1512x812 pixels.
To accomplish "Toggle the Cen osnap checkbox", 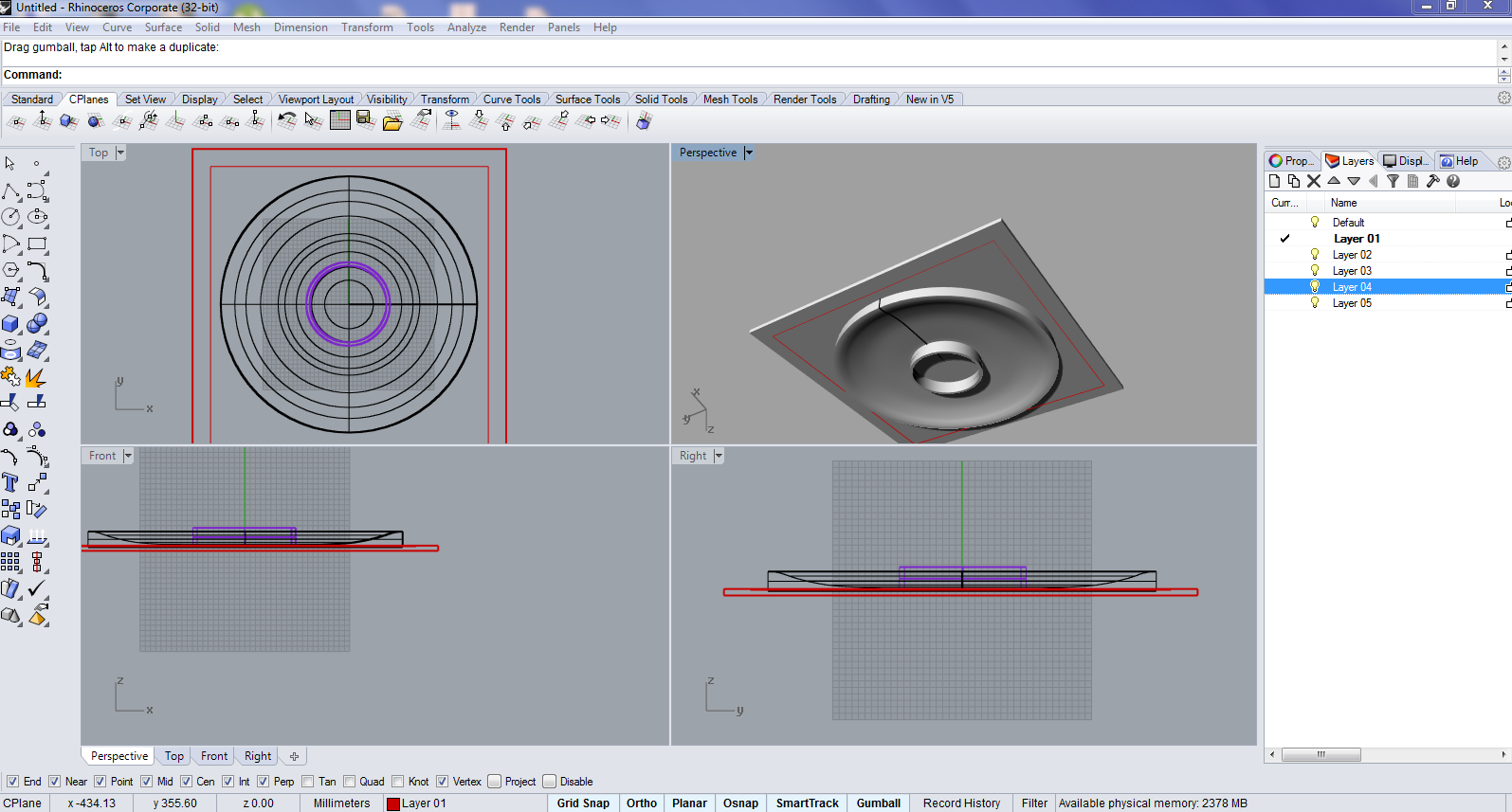I will 186,782.
